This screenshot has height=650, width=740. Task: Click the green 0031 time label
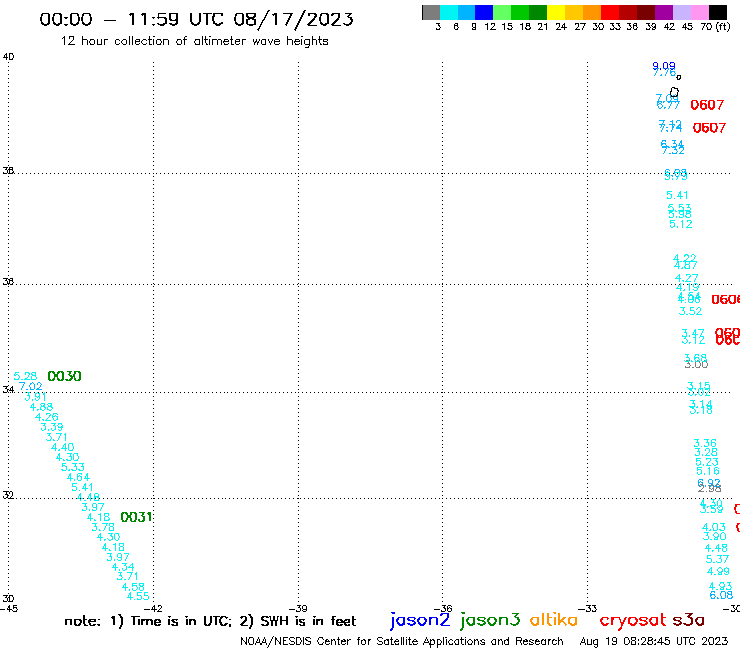[136, 517]
